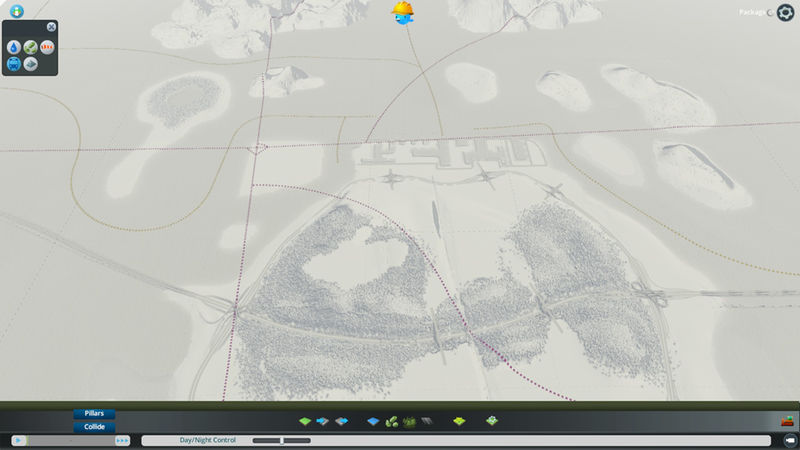The height and width of the screenshot is (450, 800).
Task: Open the green terrain tools menu
Action: pos(306,422)
